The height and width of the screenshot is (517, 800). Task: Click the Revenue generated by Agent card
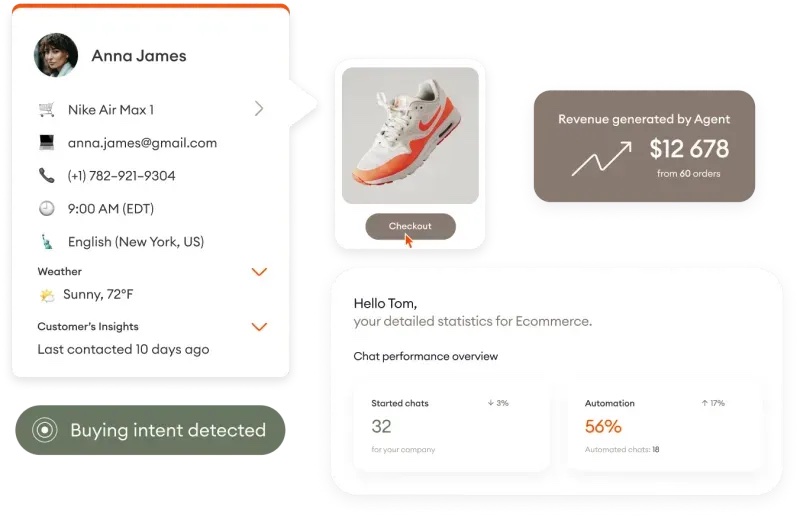pyautogui.click(x=644, y=146)
